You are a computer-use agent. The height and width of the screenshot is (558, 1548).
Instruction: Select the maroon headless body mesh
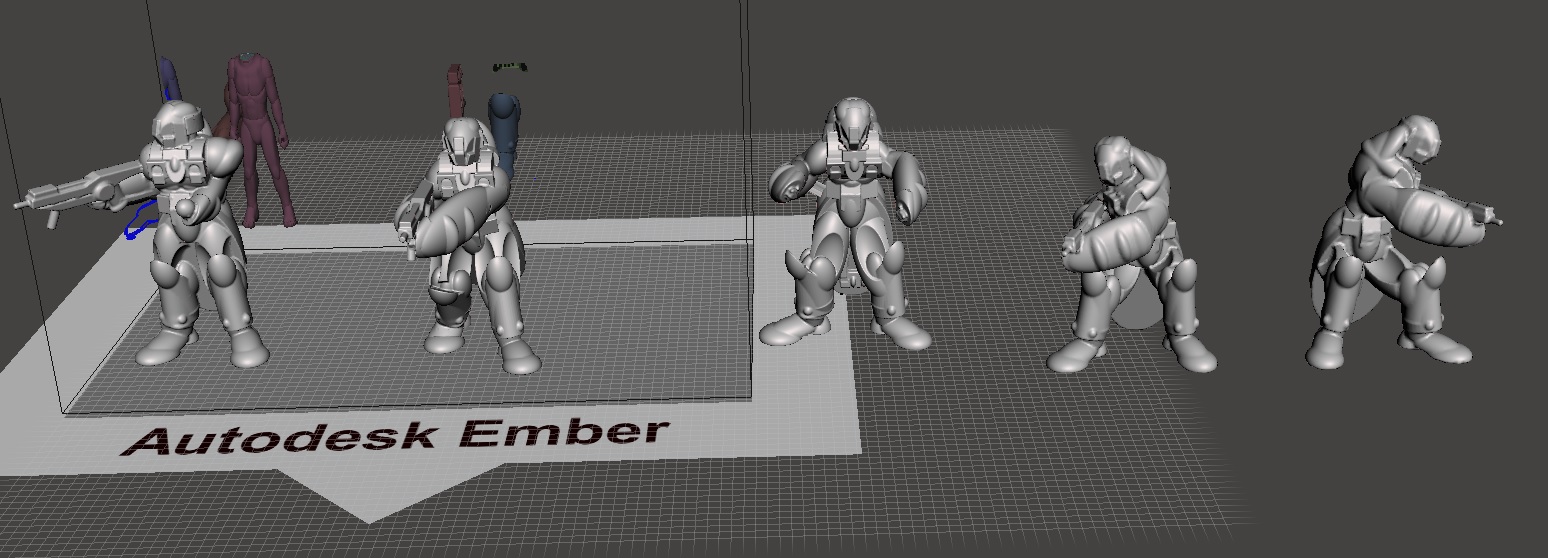(258, 140)
